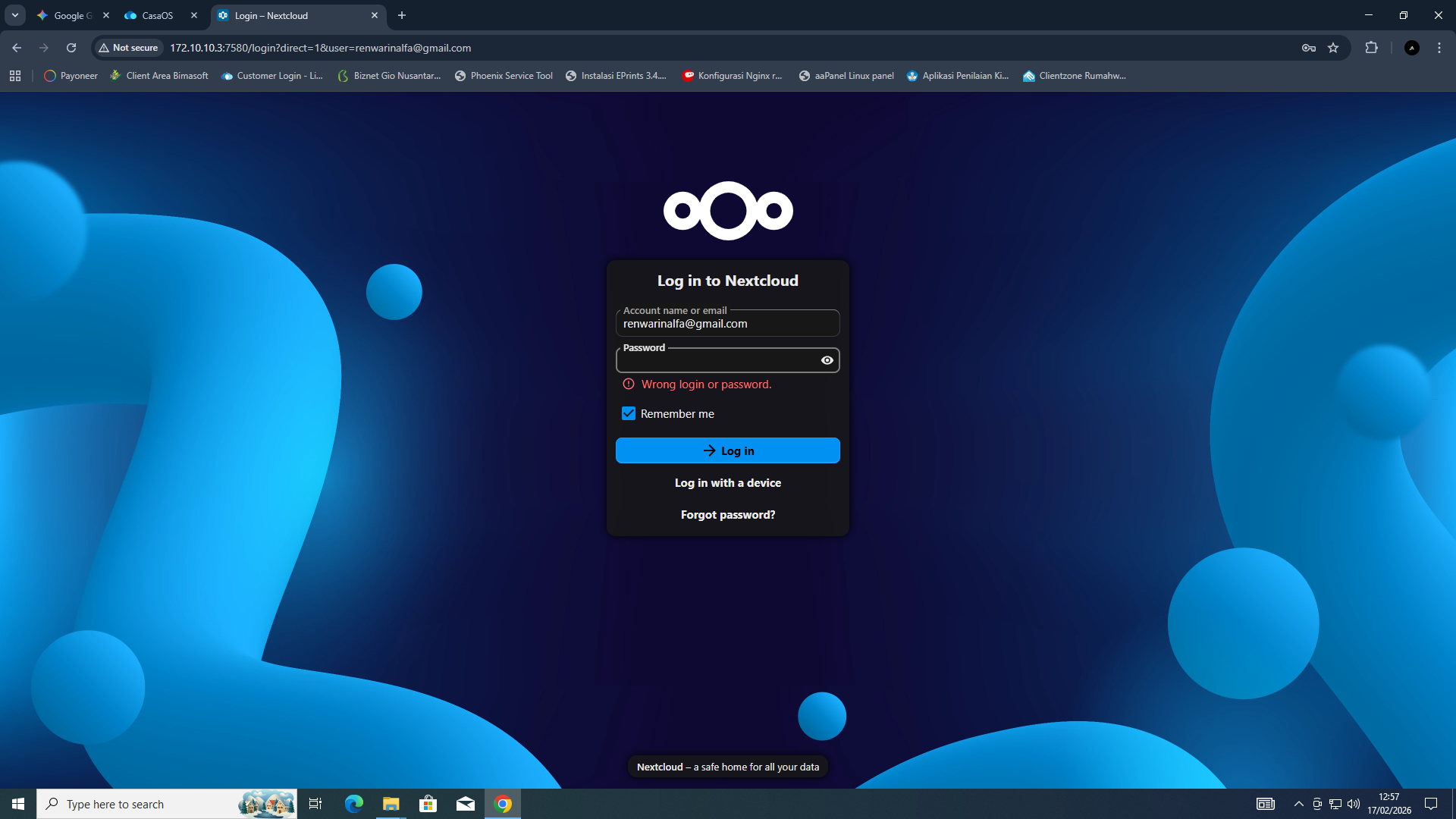Click the Log in button
The width and height of the screenshot is (1456, 819).
pos(727,450)
